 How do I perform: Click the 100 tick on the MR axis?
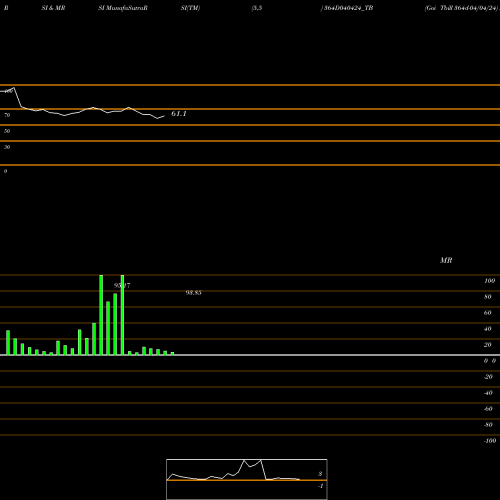click(489, 281)
